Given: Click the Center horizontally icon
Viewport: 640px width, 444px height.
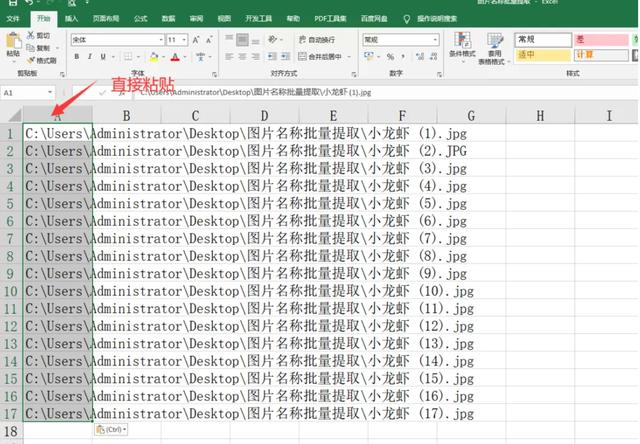Looking at the screenshot, I should 242,57.
